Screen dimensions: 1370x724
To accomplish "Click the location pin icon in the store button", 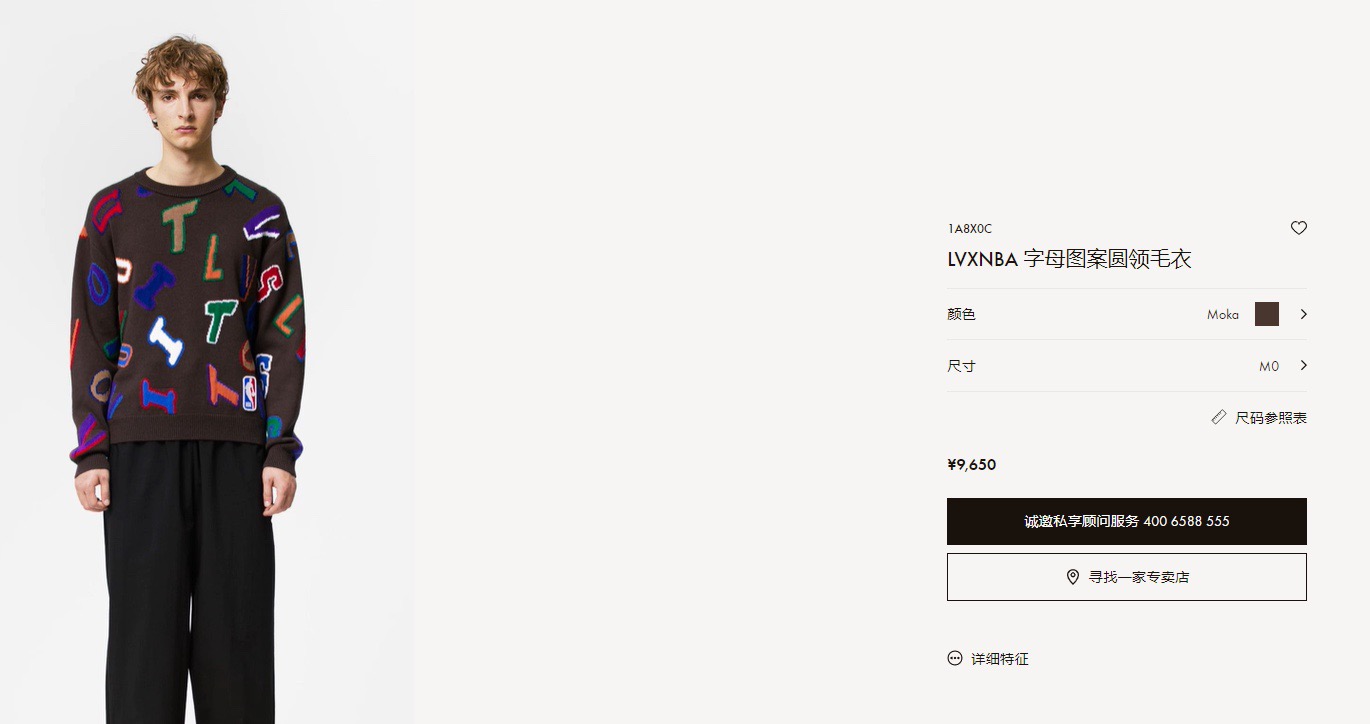I will point(1072,577).
